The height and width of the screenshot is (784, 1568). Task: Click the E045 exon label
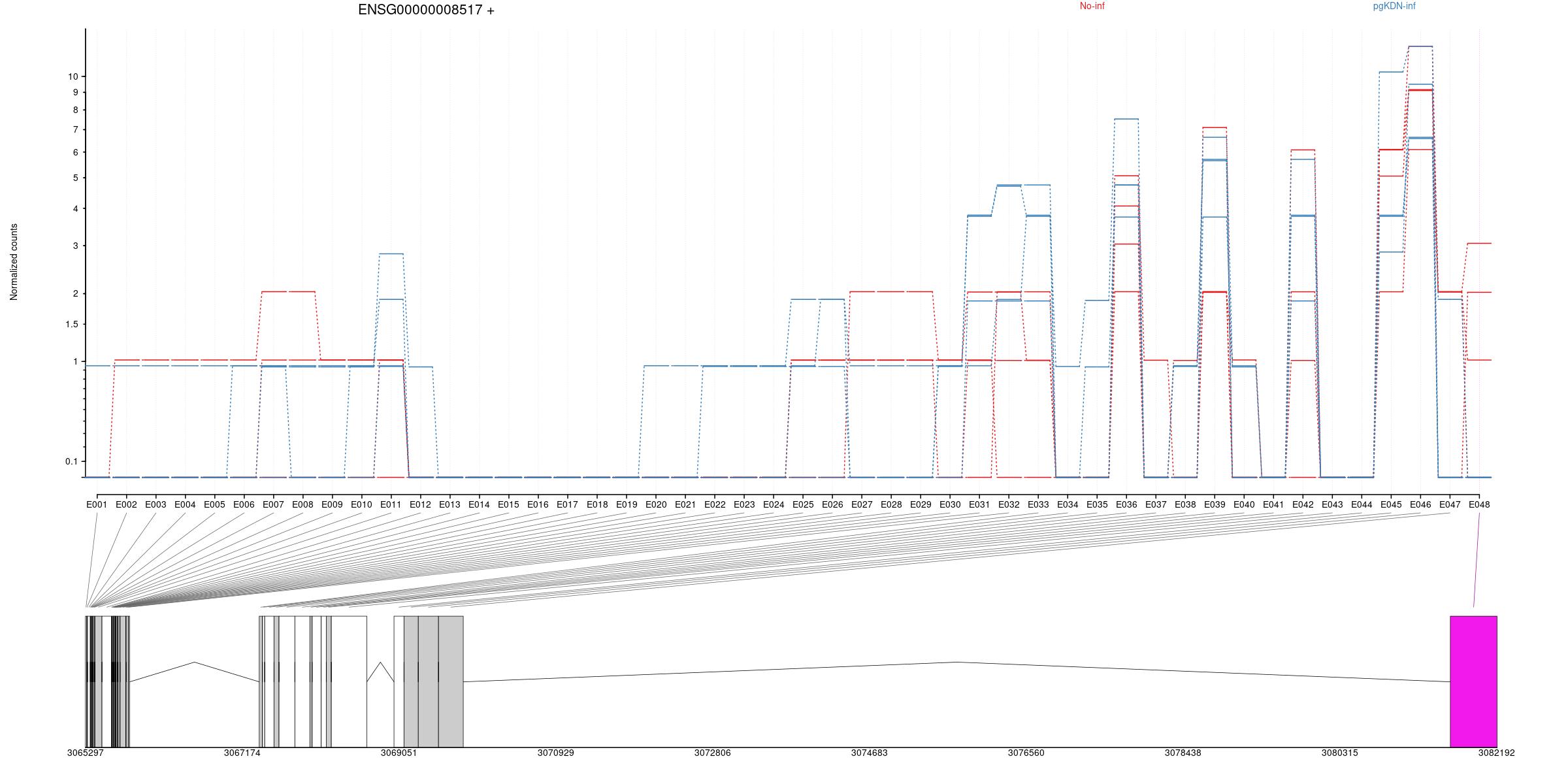coord(1391,504)
